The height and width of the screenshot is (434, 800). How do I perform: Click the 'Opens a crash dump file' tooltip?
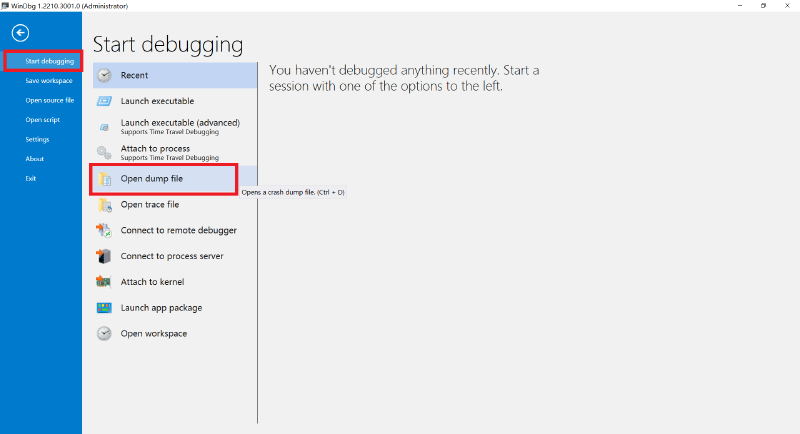pyautogui.click(x=293, y=192)
